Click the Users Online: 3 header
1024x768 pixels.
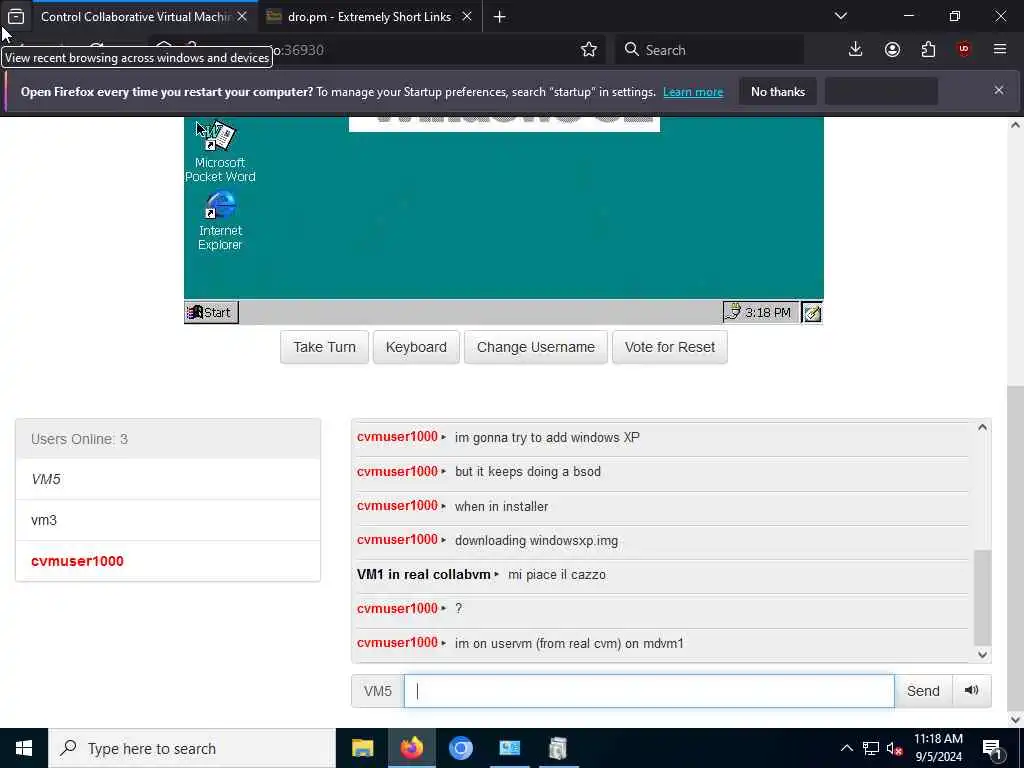click(x=168, y=439)
